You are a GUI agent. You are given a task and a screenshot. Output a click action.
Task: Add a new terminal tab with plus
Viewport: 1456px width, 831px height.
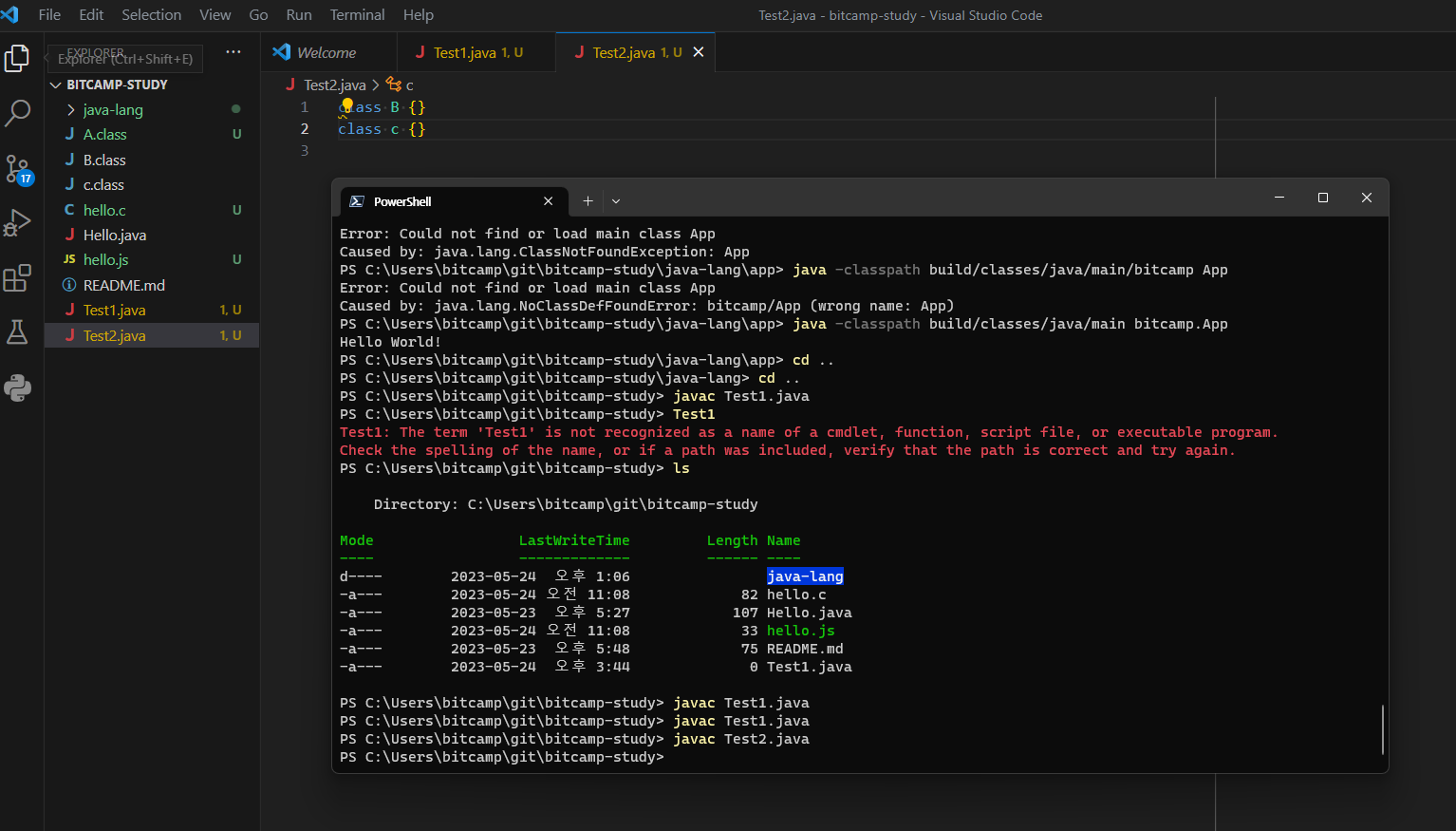(x=588, y=201)
